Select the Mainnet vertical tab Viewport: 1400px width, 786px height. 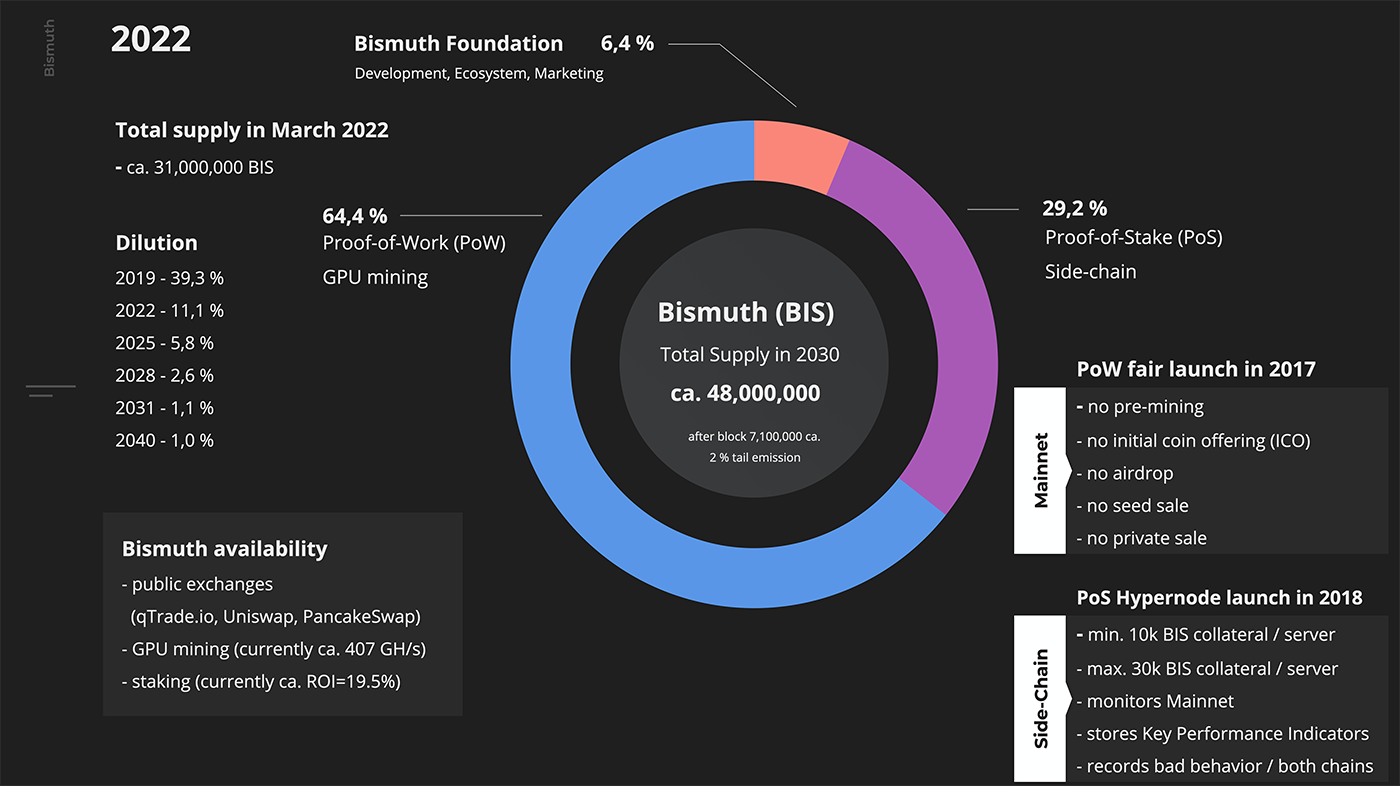(x=1041, y=471)
